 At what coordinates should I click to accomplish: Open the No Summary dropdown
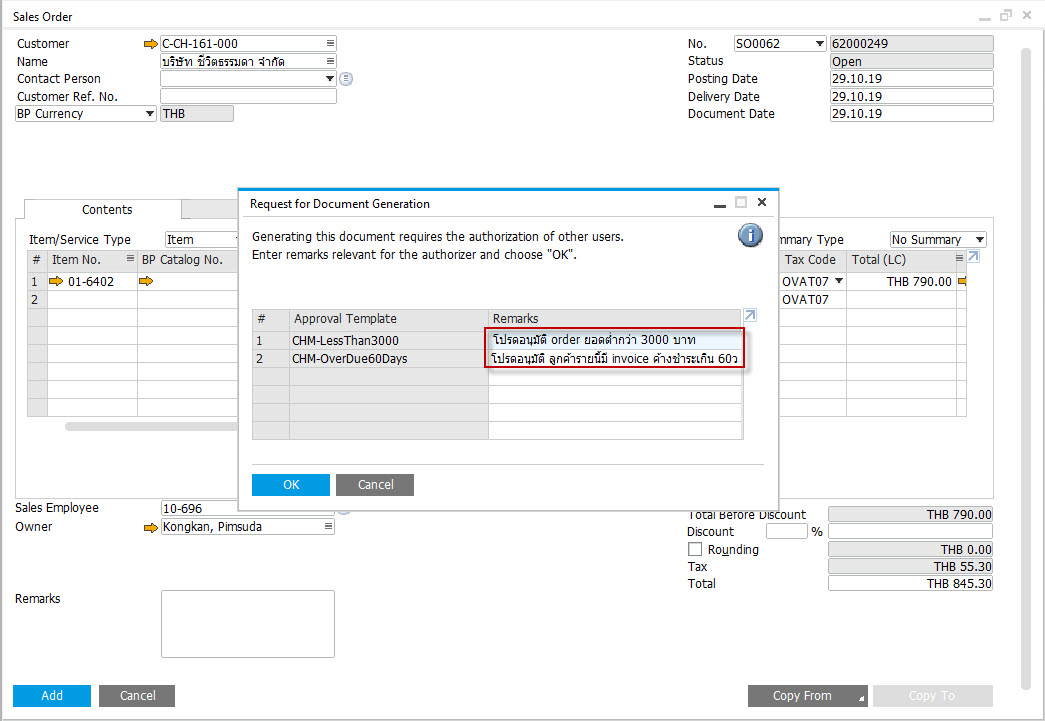(980, 240)
